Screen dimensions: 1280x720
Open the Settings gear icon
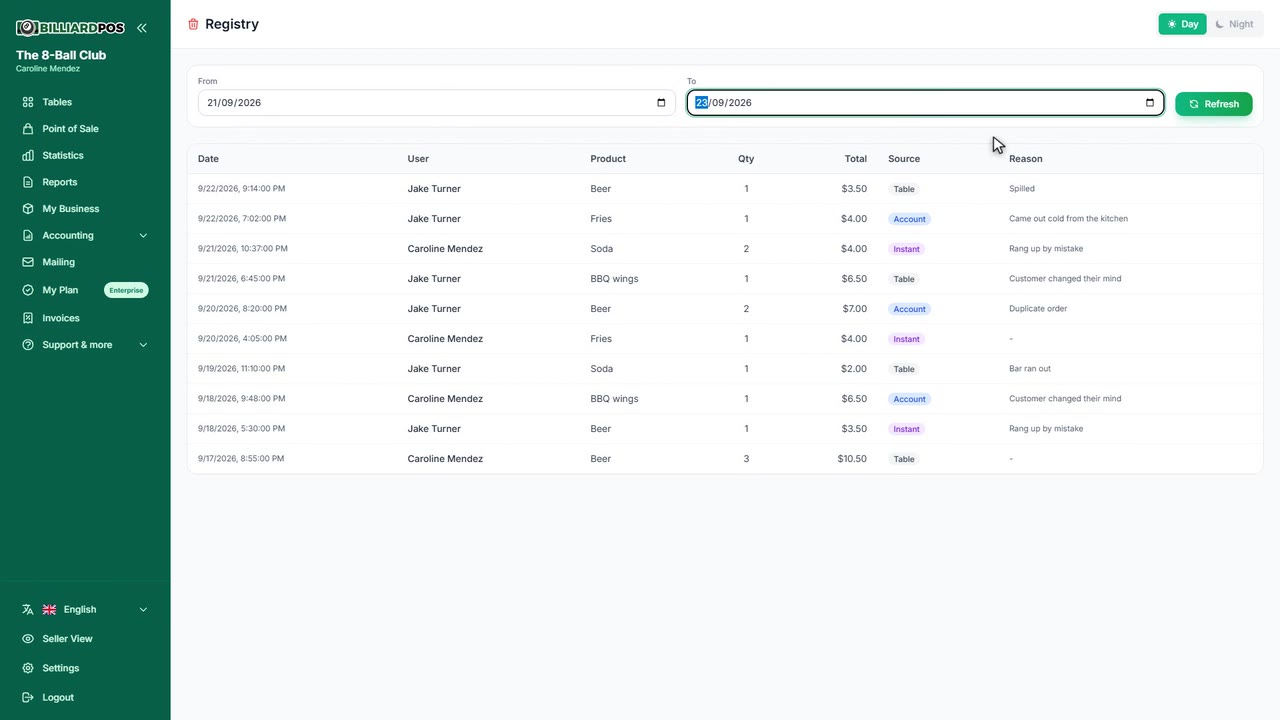coord(28,668)
